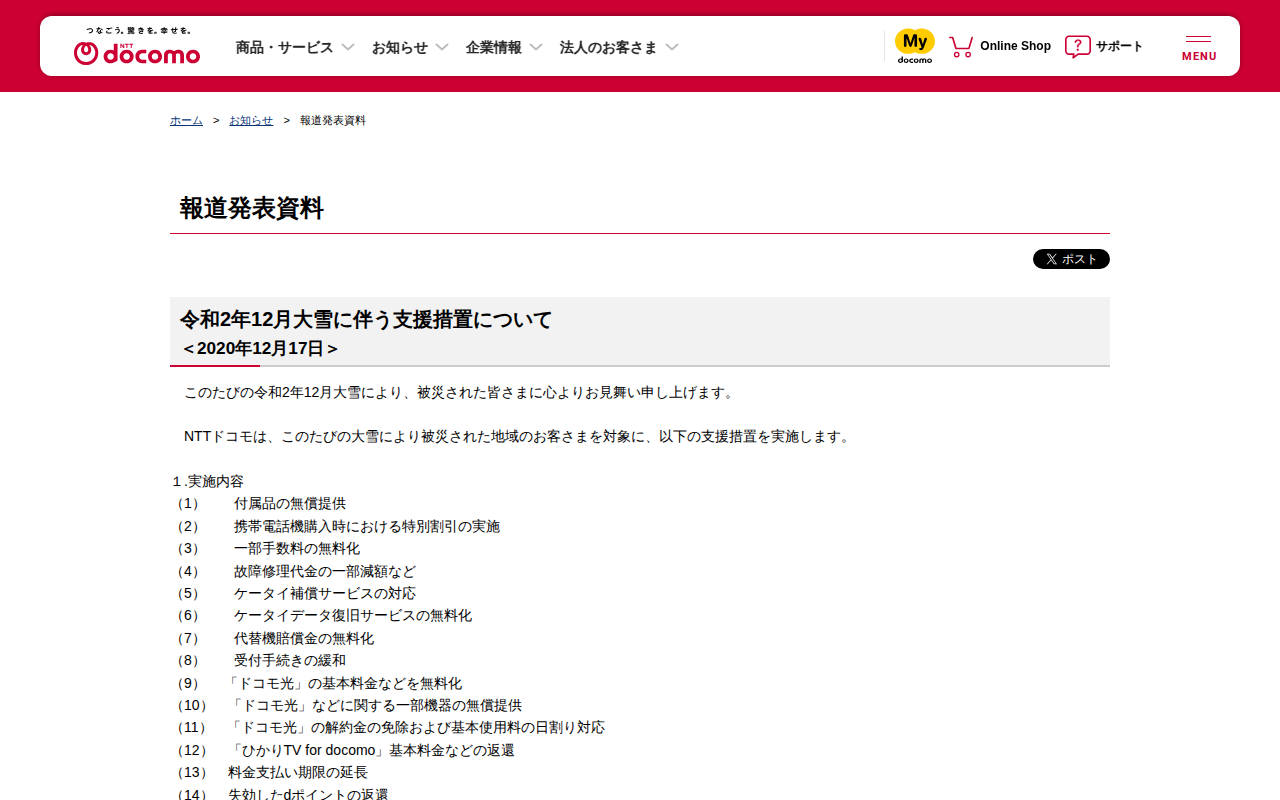Click item 付属品の無償提供
The image size is (1280, 800).
290,504
